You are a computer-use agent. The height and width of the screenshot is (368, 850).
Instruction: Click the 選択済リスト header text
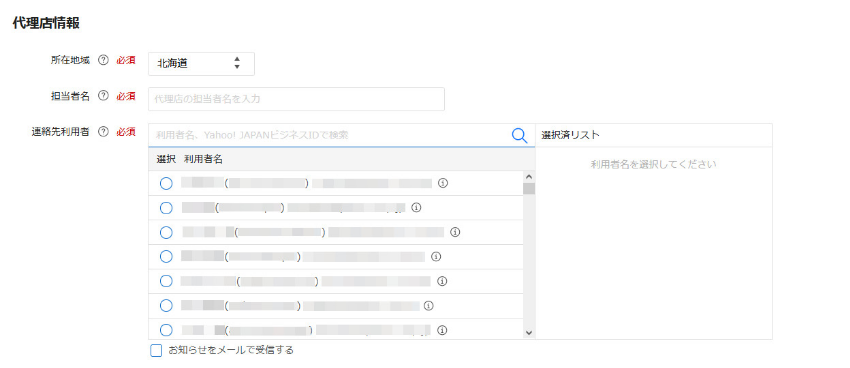click(x=570, y=135)
